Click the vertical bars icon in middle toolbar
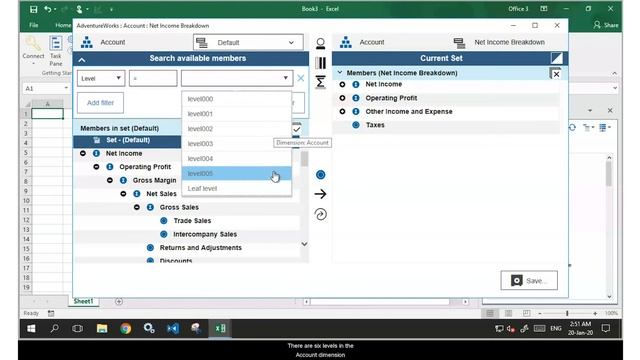 [320, 63]
